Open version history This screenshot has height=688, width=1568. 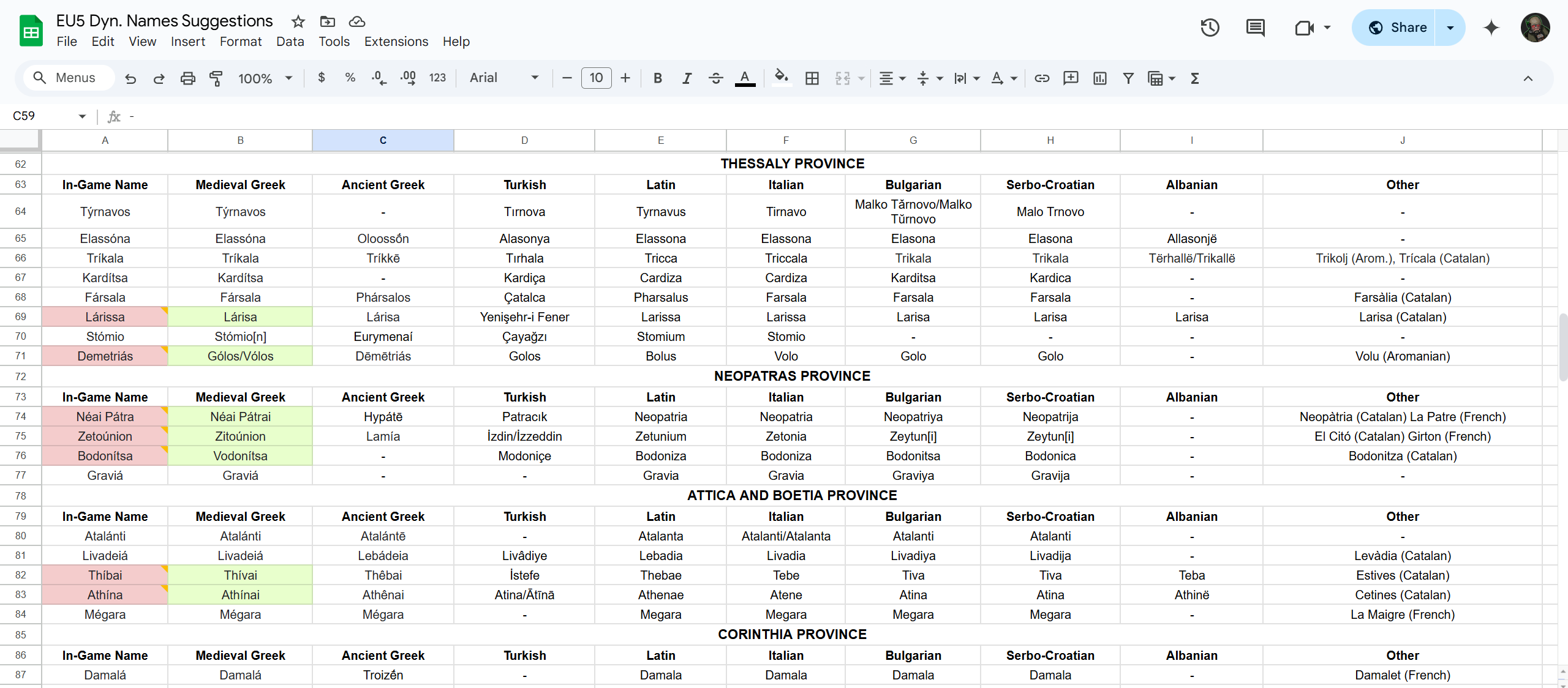[x=1210, y=28]
